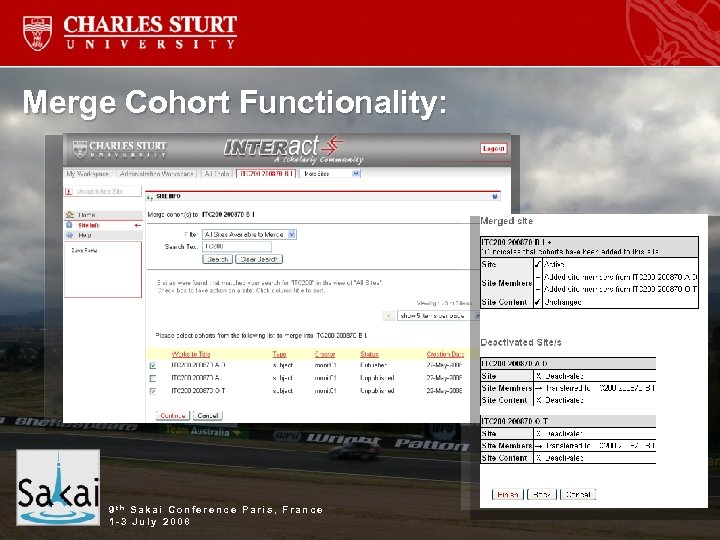This screenshot has width=720, height=540.
Task: Click the Merge Cohort Functionality slide title
Action: click(235, 102)
